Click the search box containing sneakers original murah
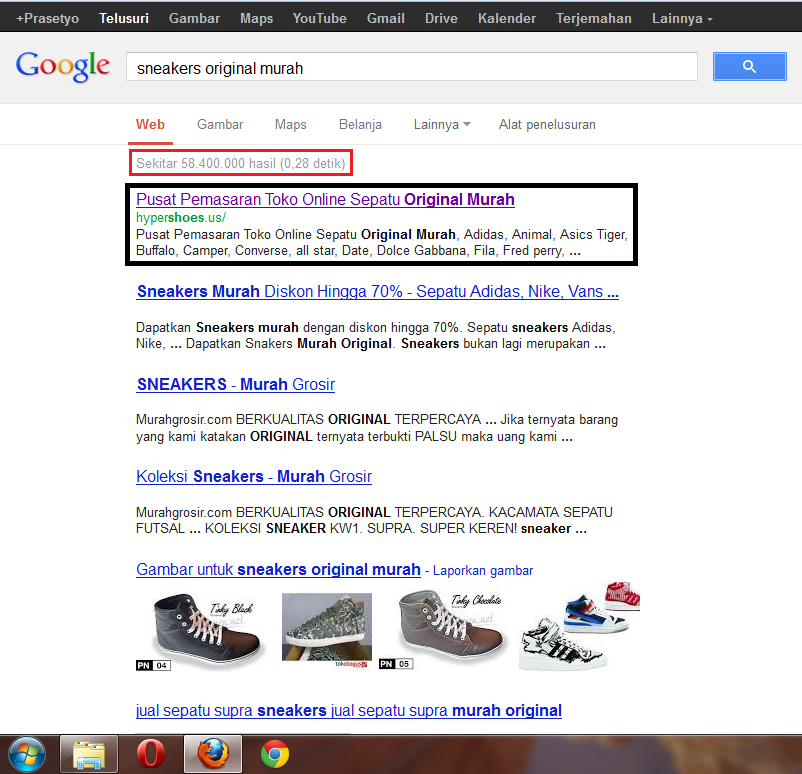The height and width of the screenshot is (774, 802). tap(412, 67)
